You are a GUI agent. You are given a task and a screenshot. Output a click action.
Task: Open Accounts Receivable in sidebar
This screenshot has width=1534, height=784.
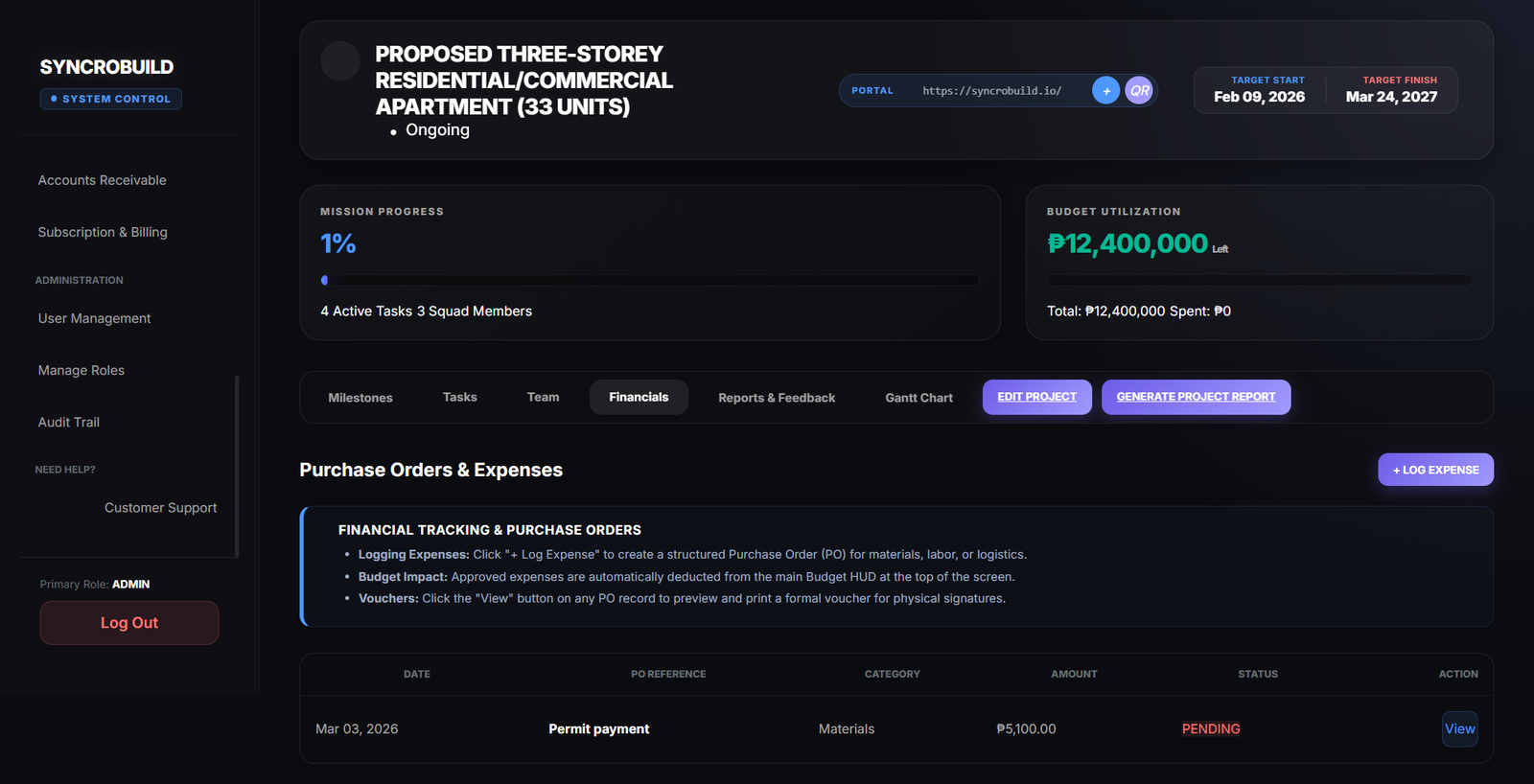point(103,180)
